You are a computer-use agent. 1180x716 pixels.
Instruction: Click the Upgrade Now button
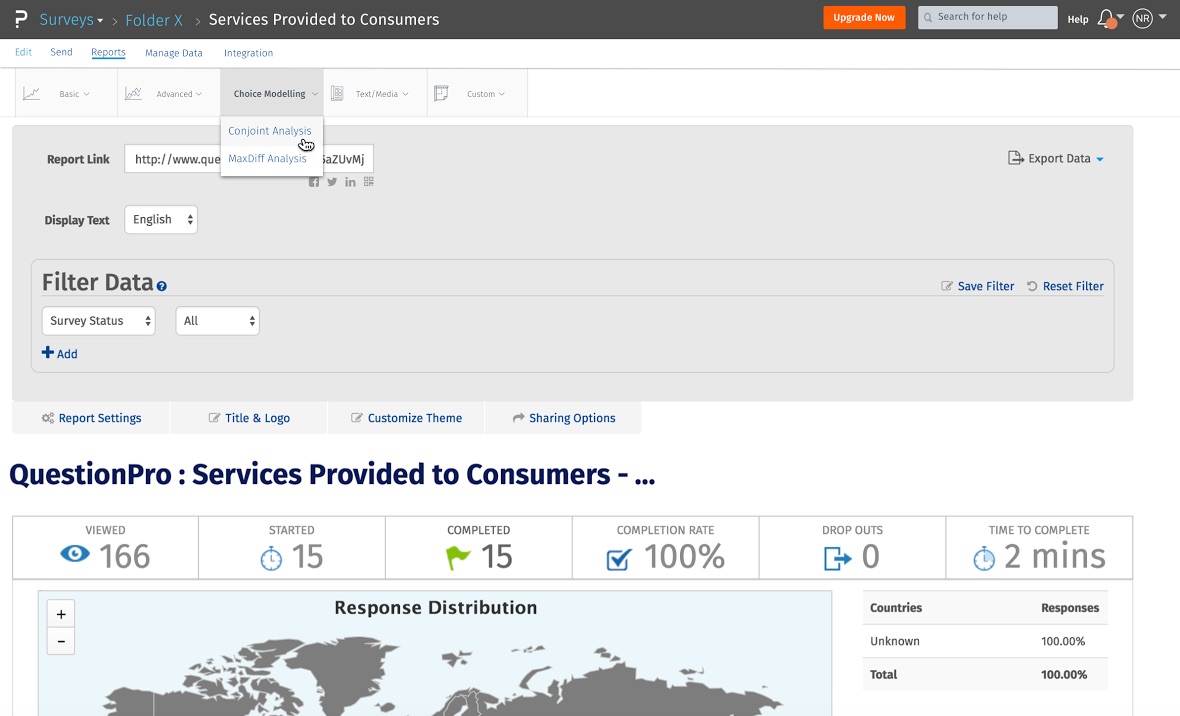pyautogui.click(x=864, y=17)
